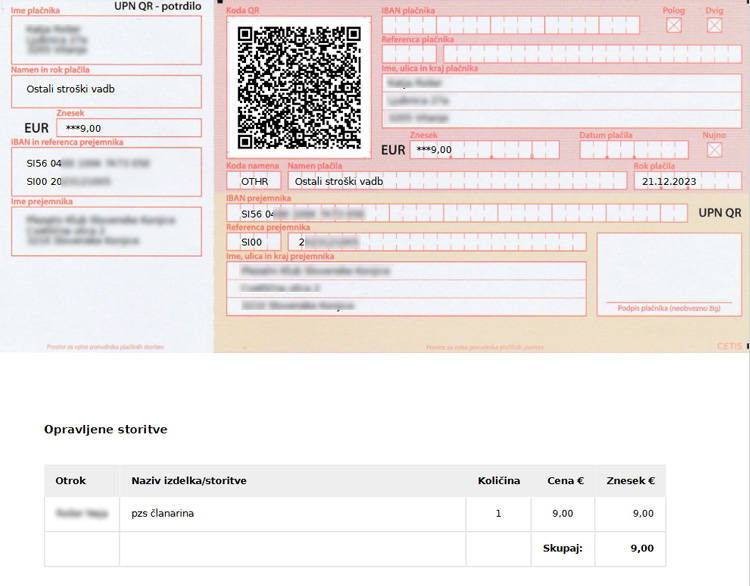
Task: Enable the Nujno checkbox
Action: point(714,149)
